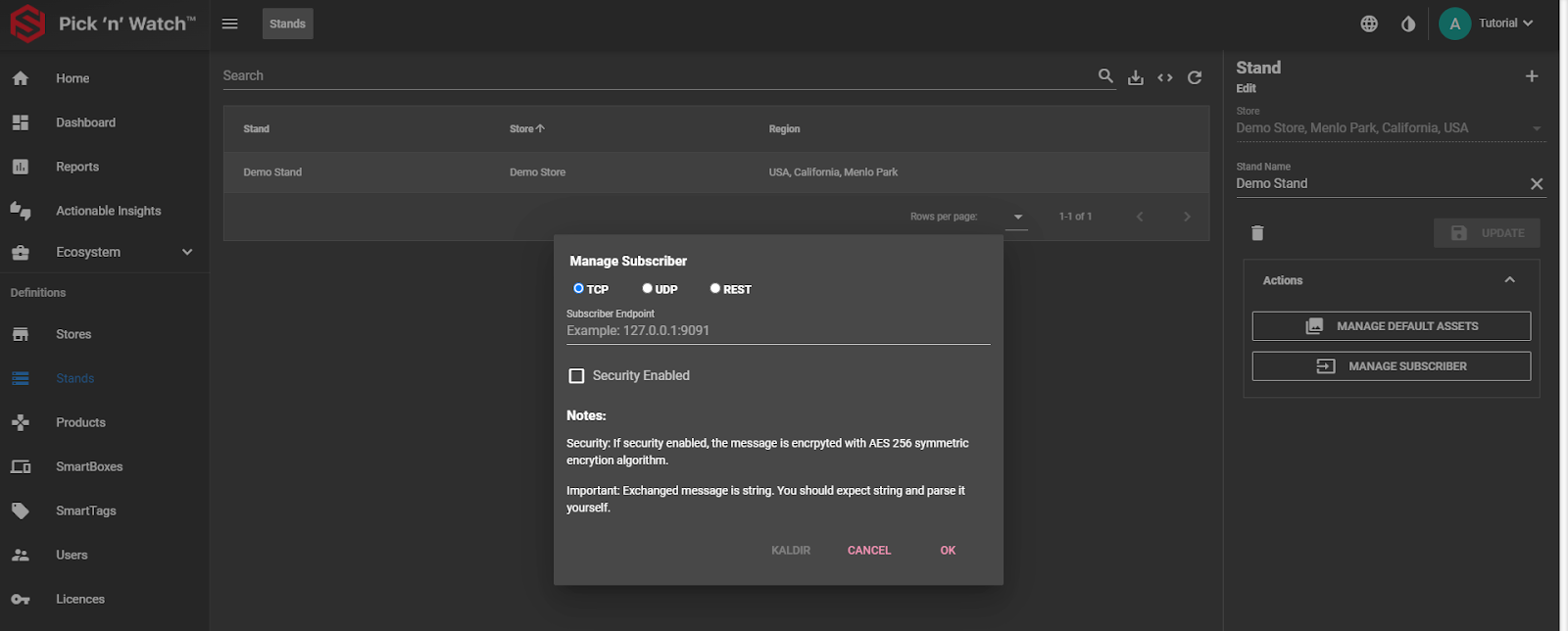Click the Stores sidebar icon
The image size is (1568, 631).
pyautogui.click(x=21, y=334)
